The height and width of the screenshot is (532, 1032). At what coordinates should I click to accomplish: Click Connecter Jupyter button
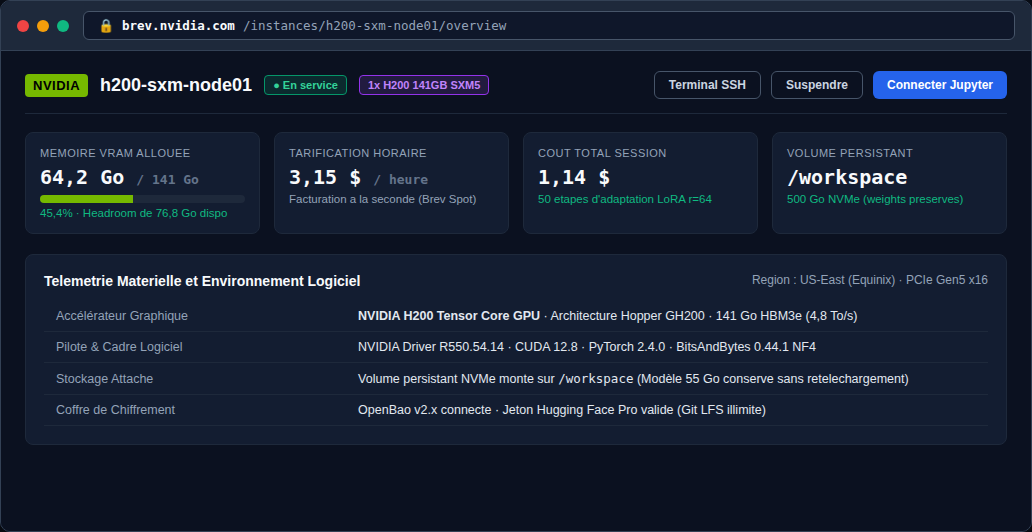pos(940,85)
